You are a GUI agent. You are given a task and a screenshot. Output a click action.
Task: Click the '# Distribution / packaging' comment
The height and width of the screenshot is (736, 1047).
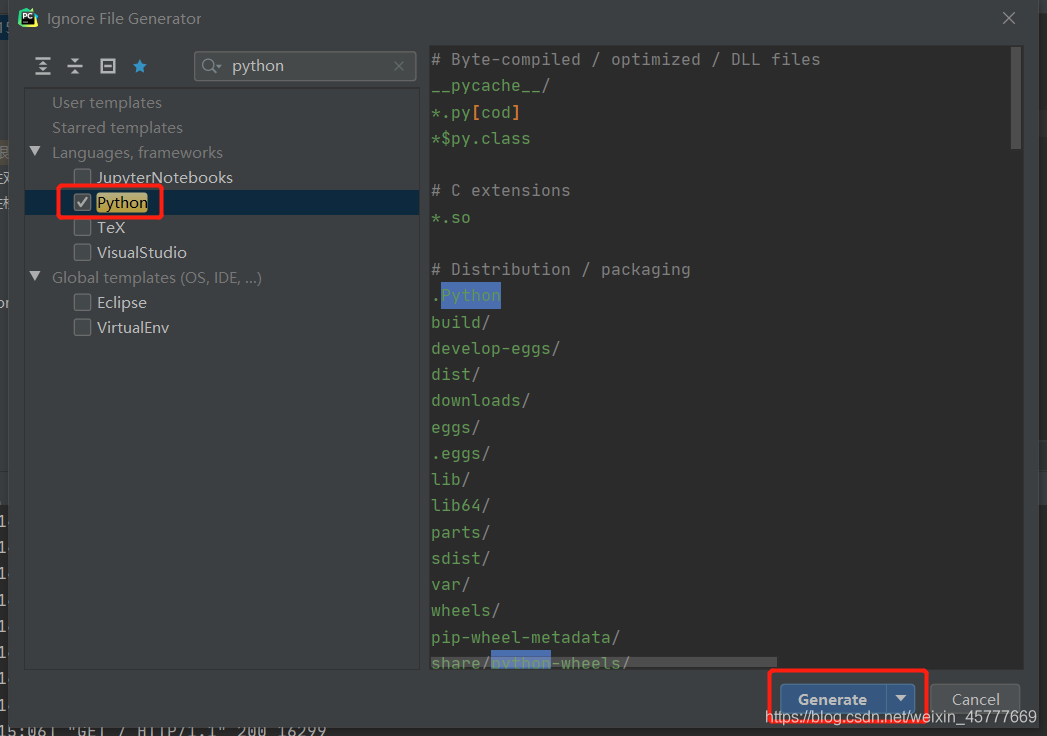pos(561,269)
